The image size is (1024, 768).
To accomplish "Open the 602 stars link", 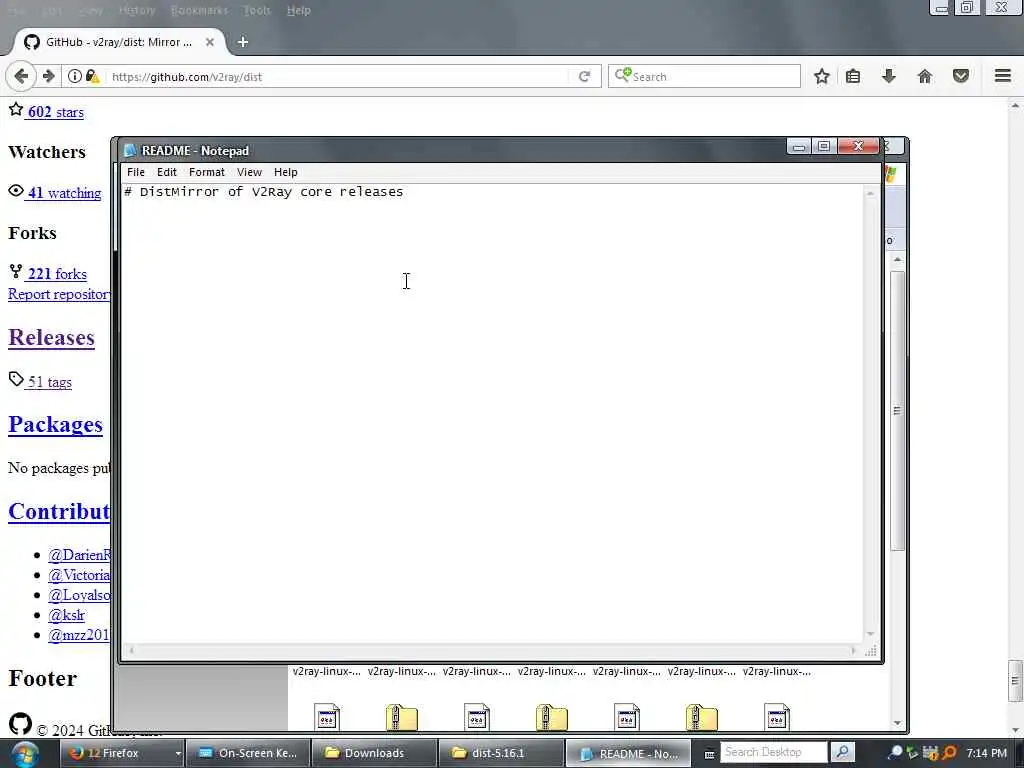I will 56,112.
